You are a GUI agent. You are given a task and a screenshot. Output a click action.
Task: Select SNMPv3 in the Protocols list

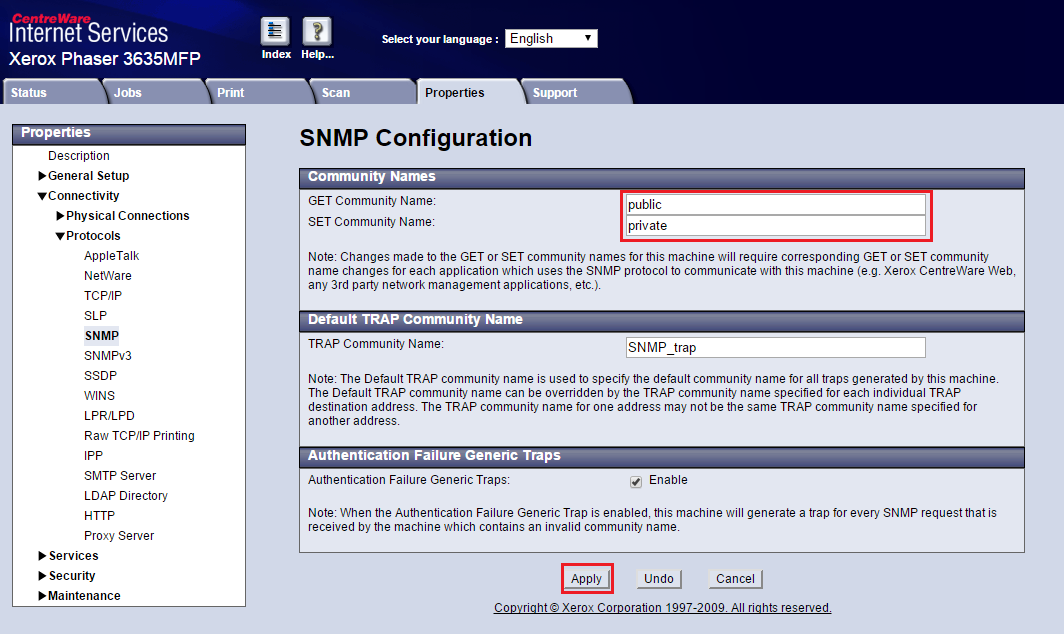pyautogui.click(x=108, y=356)
